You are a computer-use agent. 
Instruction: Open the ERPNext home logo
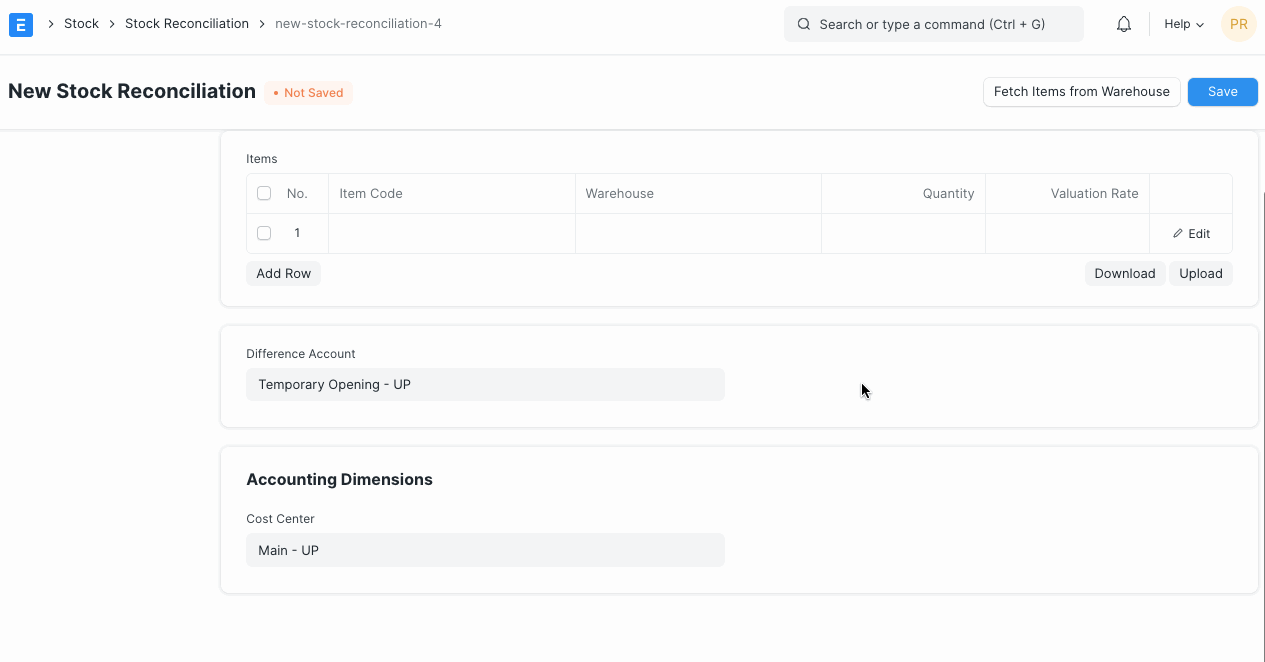tap(21, 24)
